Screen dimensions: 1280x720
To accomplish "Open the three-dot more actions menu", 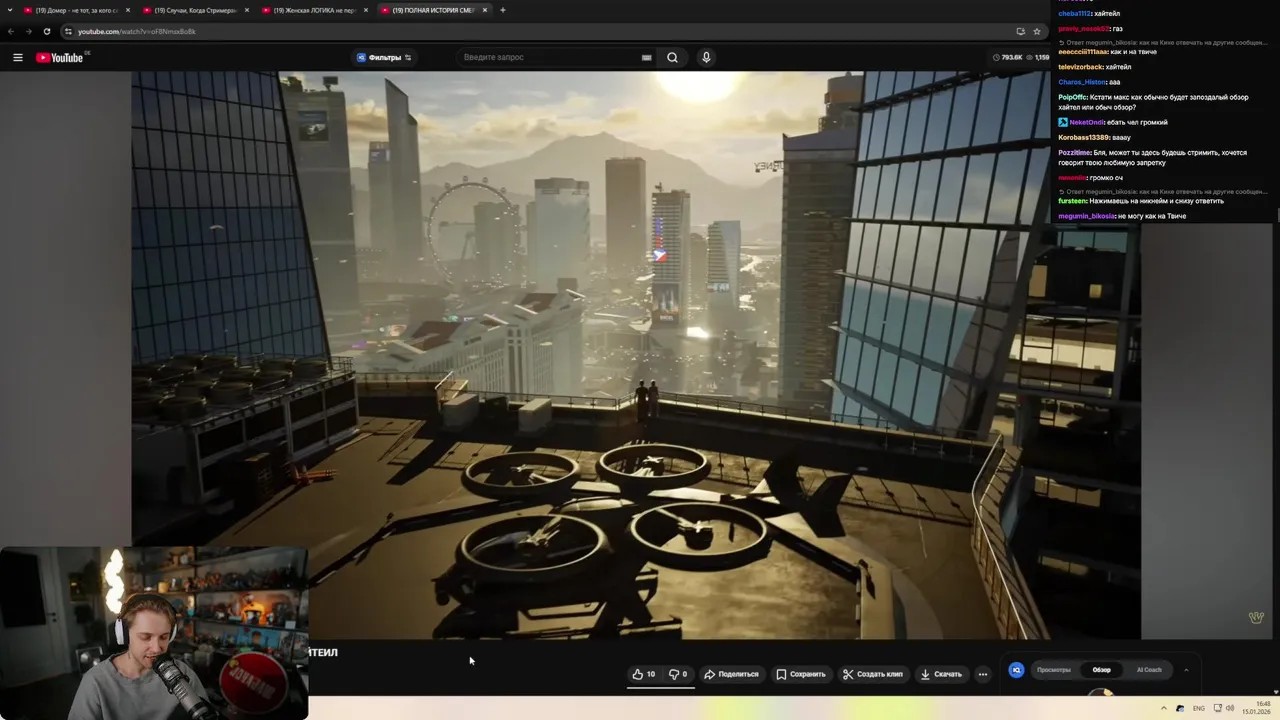I will [983, 674].
